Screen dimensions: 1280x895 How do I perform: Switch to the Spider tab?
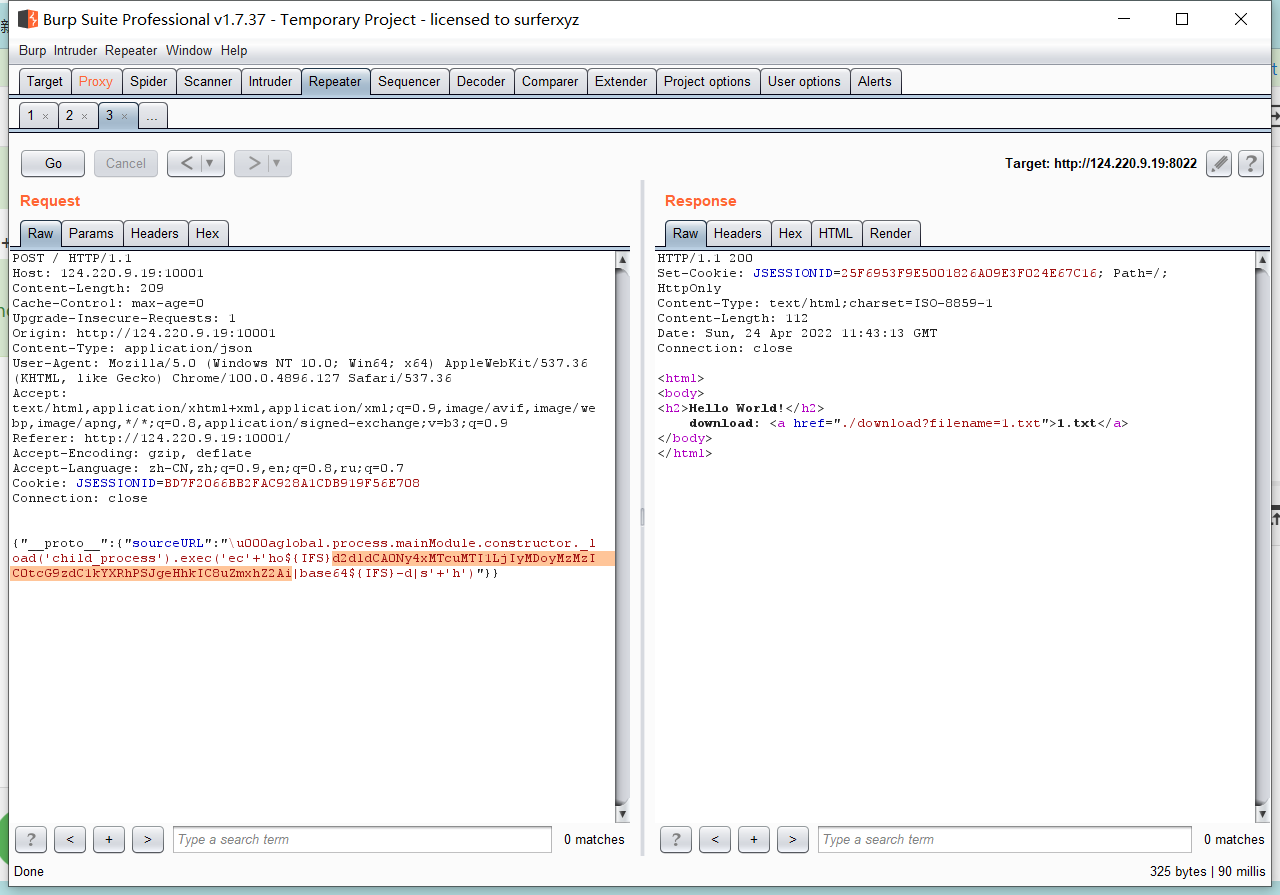149,81
